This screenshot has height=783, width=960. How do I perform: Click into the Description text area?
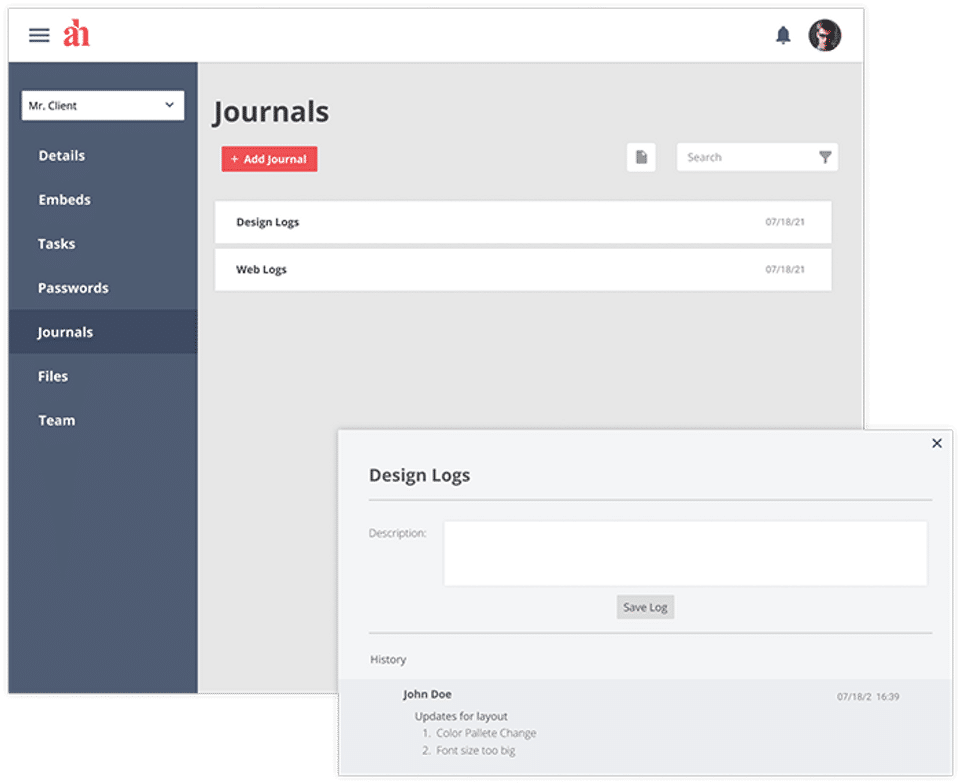point(685,553)
